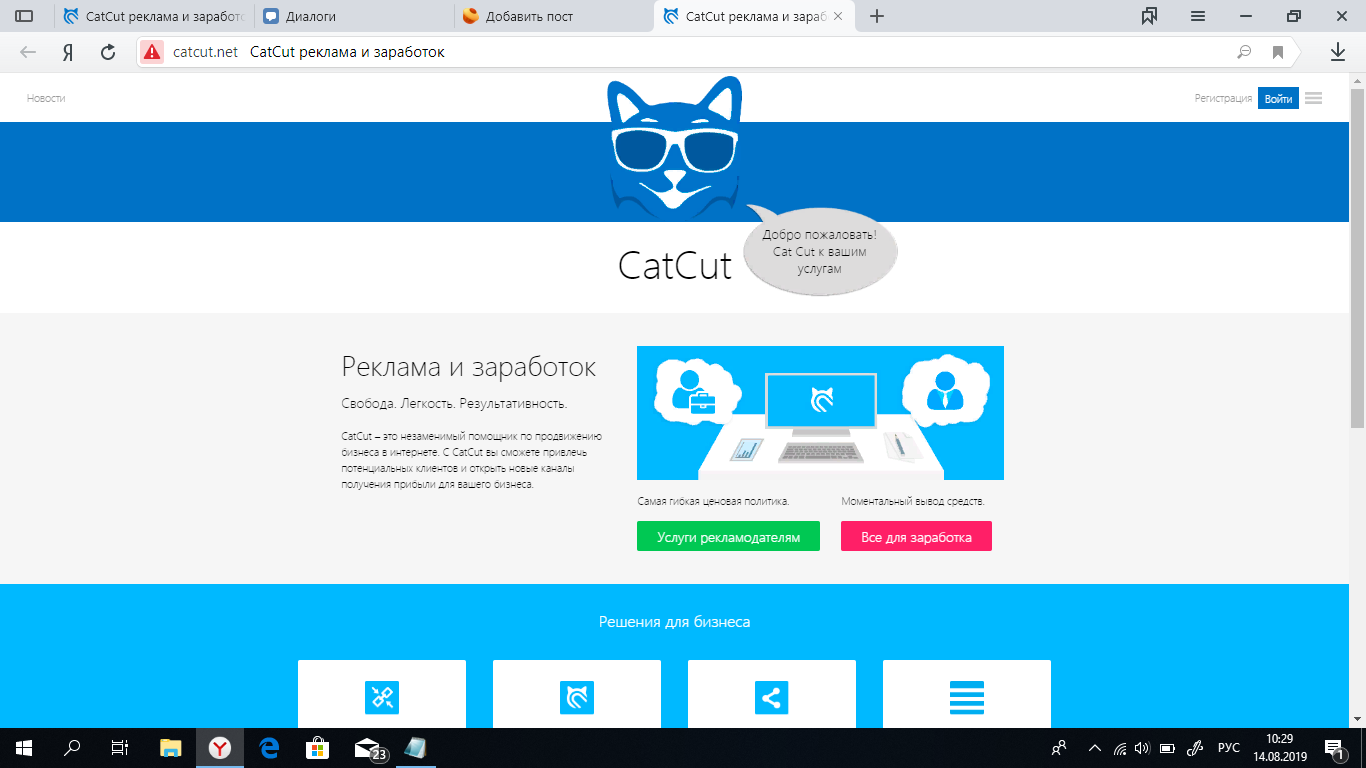The height and width of the screenshot is (768, 1366).
Task: Toggle the browser sidebar panel icon
Action: coord(24,16)
